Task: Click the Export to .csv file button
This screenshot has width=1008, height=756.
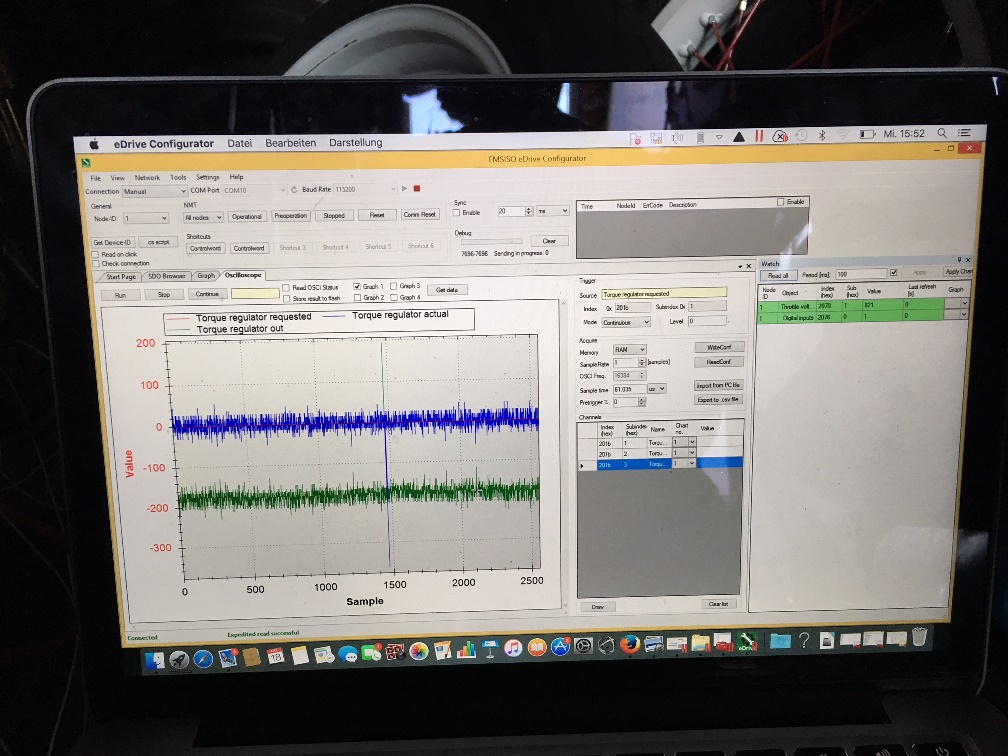Action: [x=718, y=399]
